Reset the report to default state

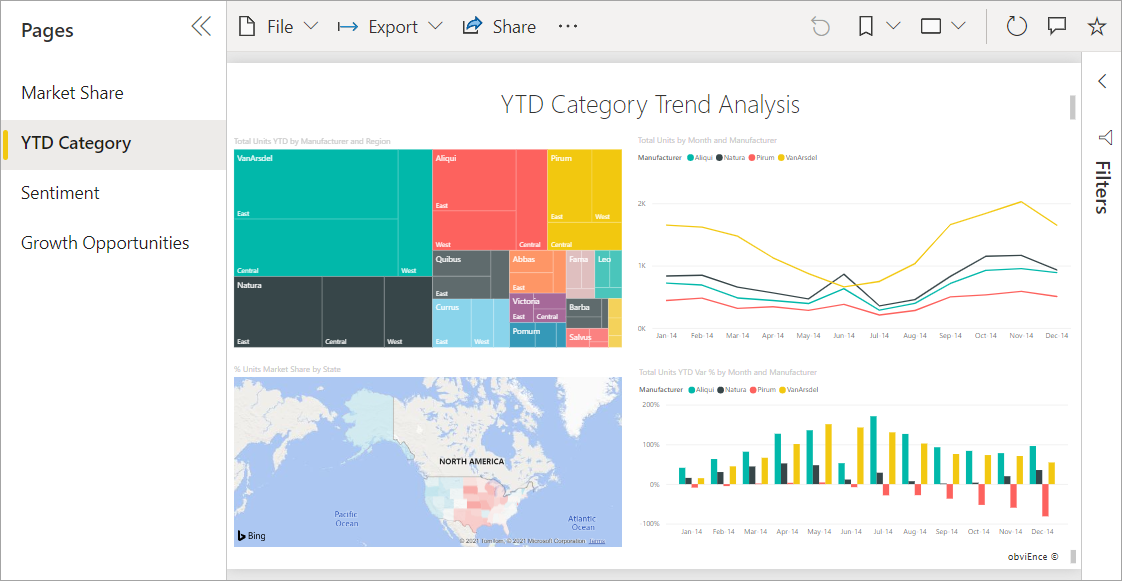pyautogui.click(x=820, y=26)
